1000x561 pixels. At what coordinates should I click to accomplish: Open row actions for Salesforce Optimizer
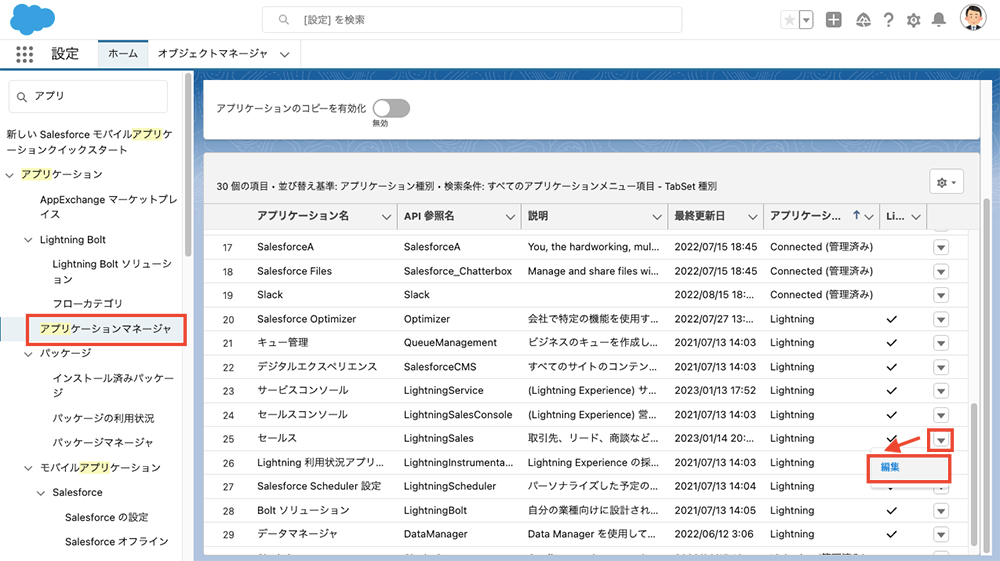coord(941,319)
